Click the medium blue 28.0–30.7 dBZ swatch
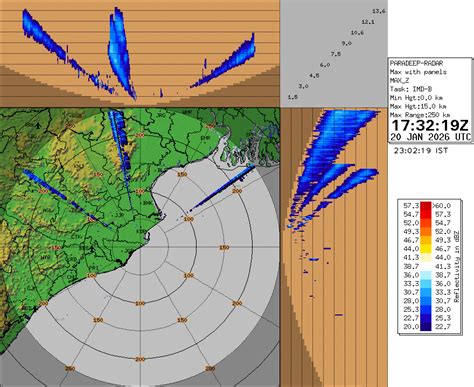The width and height of the screenshot is (474, 387). 426,301
